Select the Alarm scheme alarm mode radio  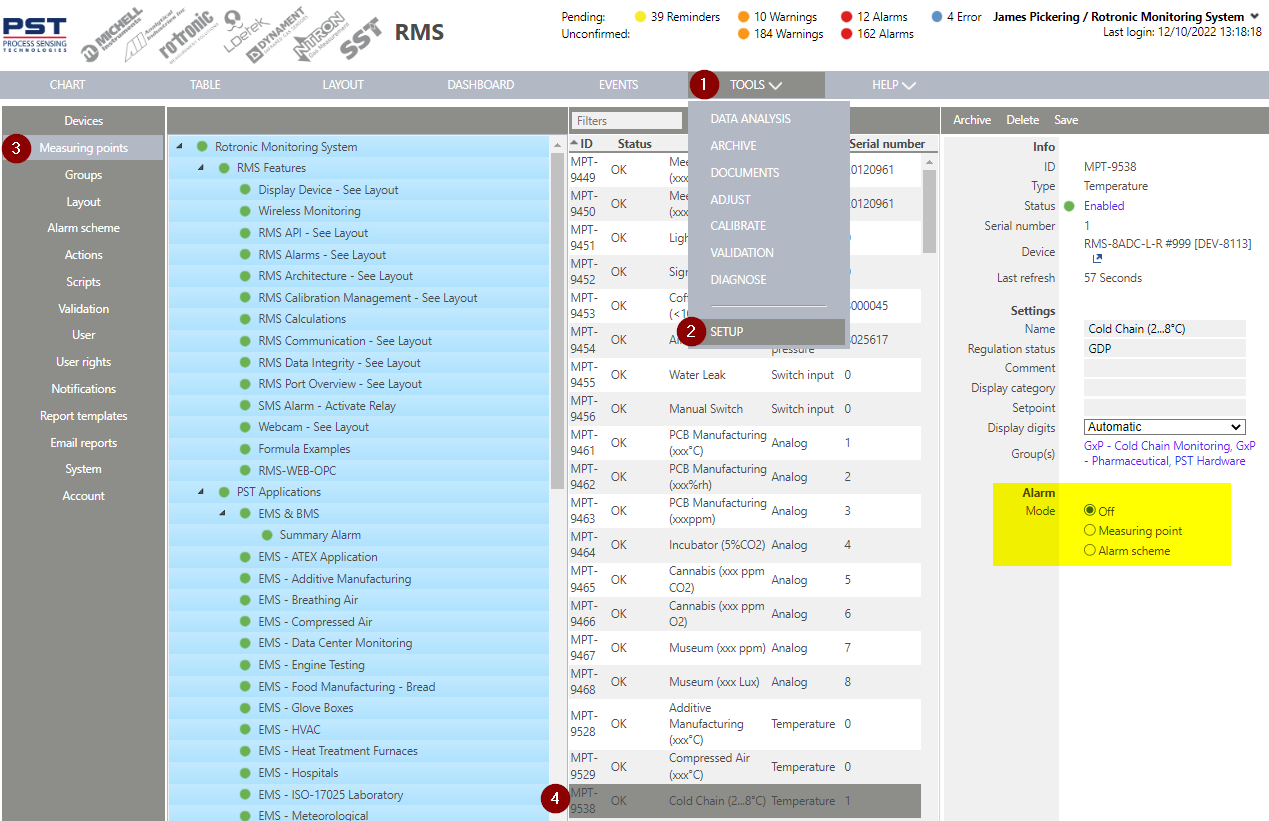(x=1090, y=550)
